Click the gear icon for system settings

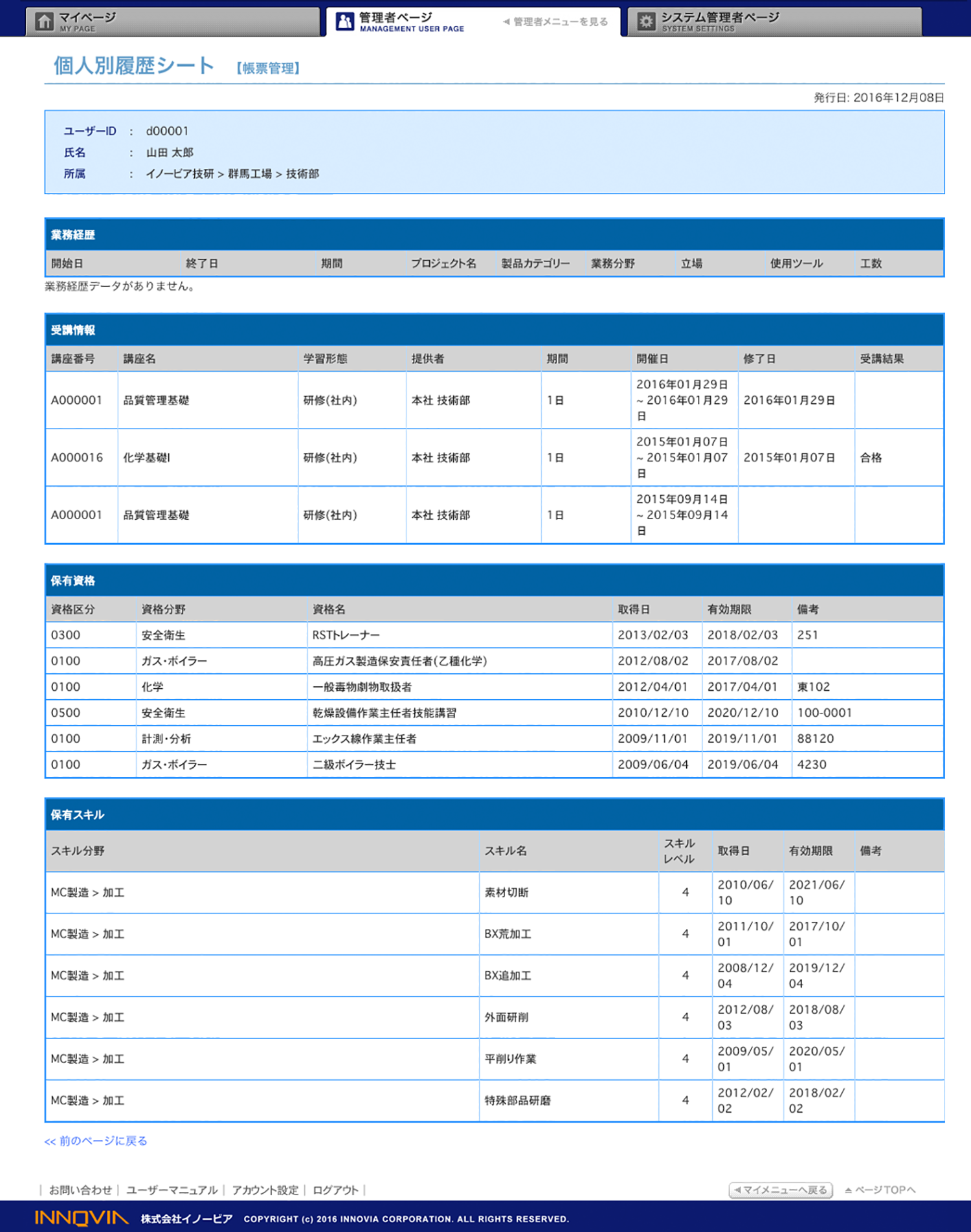coord(645,21)
